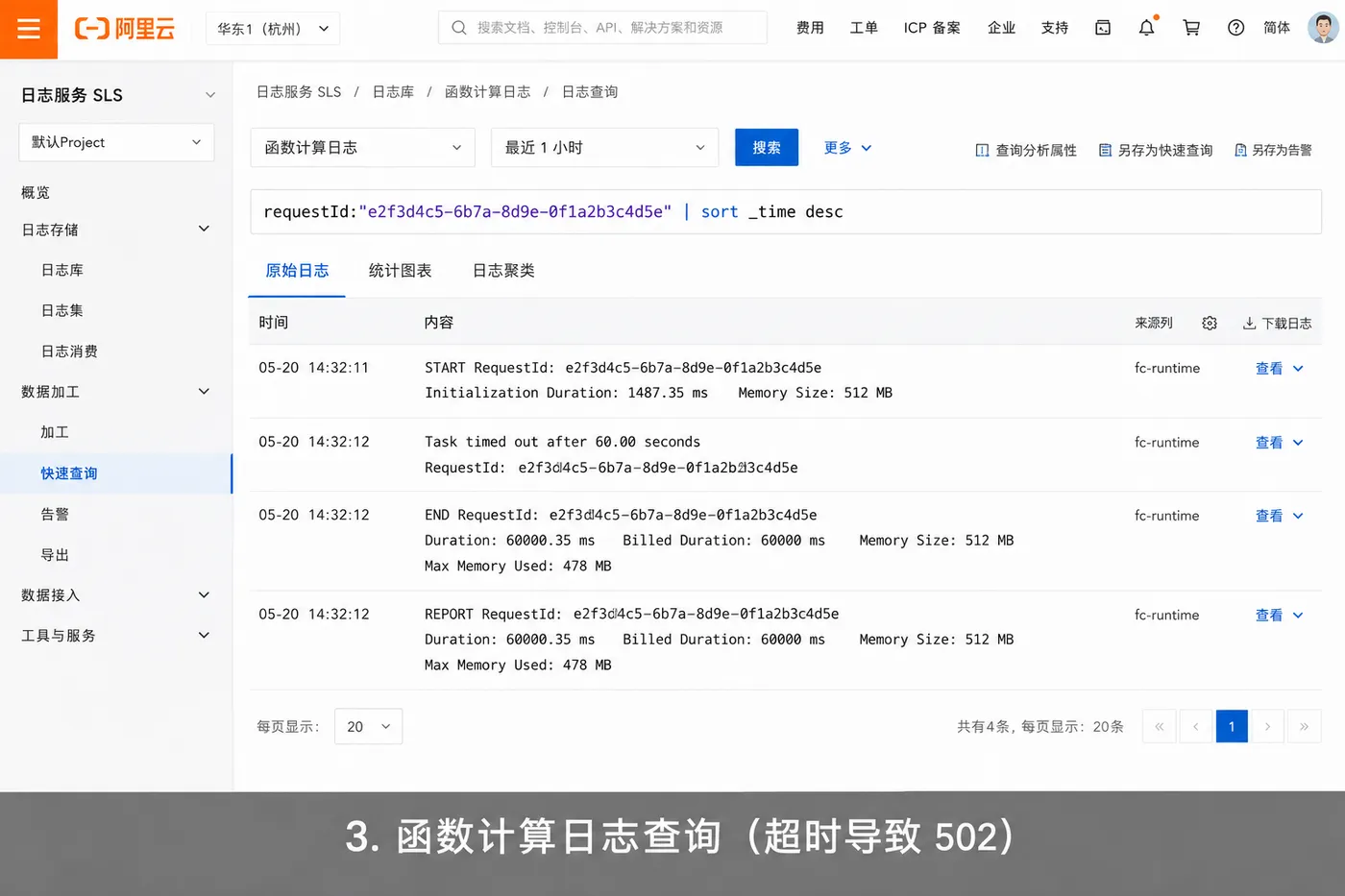Expand 数据接入 sidebar group
Image resolution: width=1345 pixels, height=896 pixels.
point(204,594)
